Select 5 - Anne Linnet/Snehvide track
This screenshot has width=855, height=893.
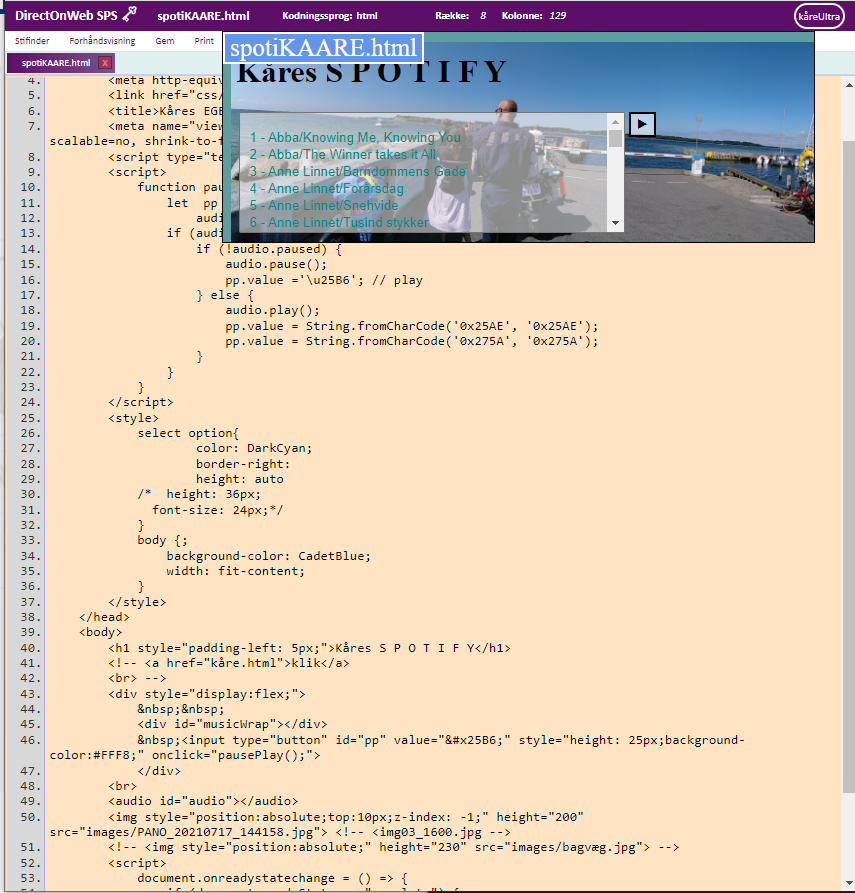click(x=323, y=205)
